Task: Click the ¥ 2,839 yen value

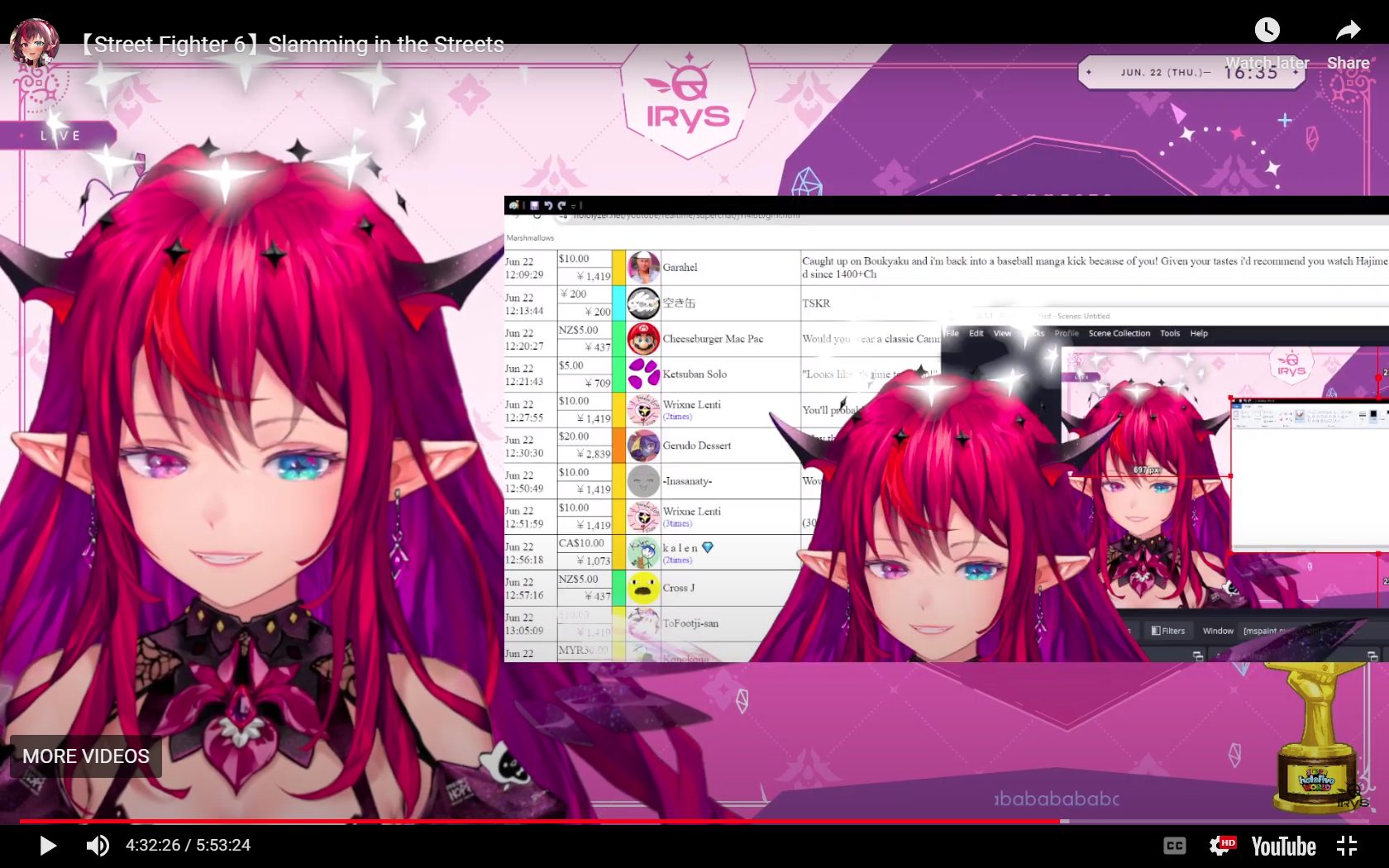Action: click(x=593, y=454)
